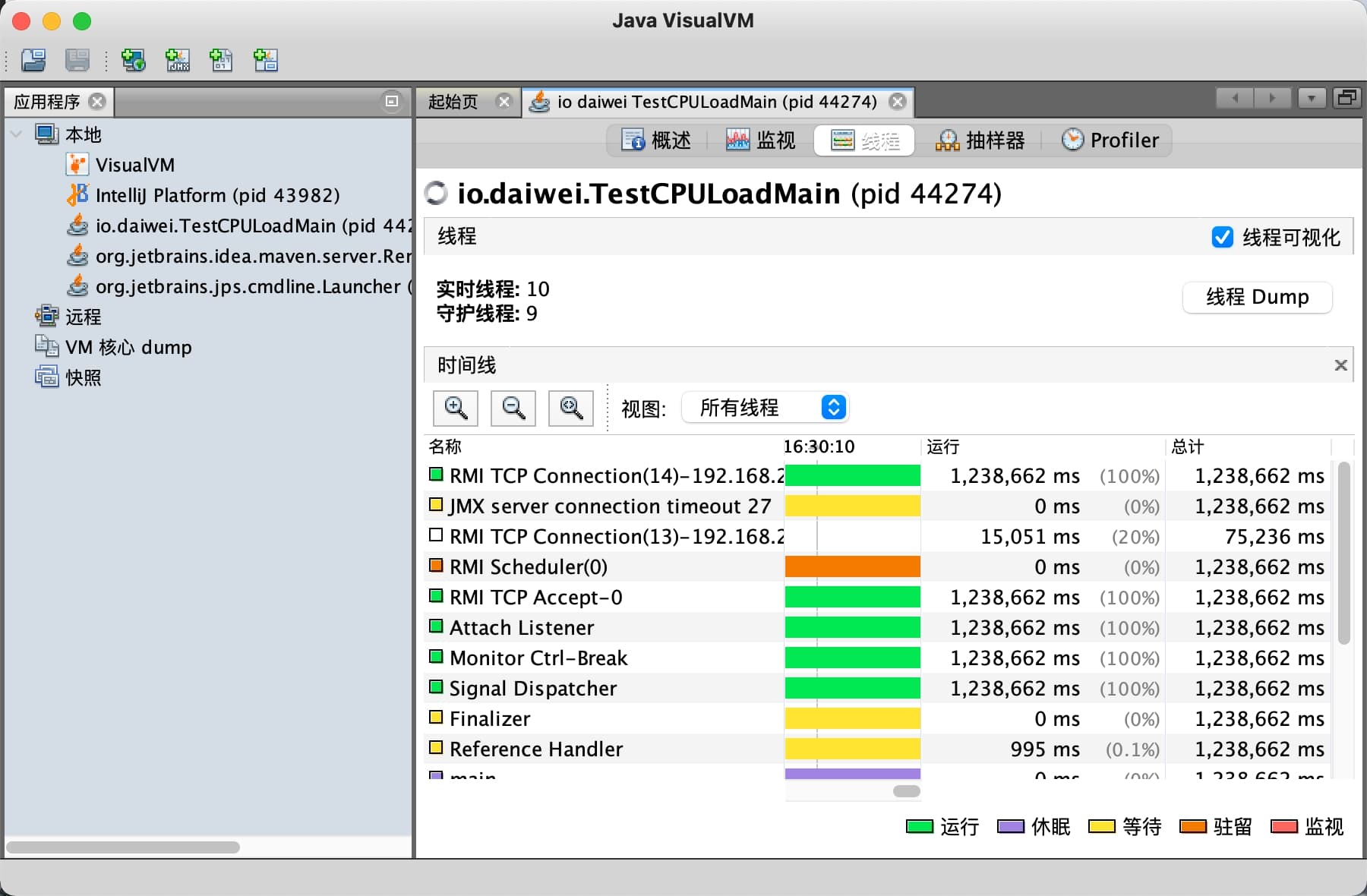Open the document list dropdown arrow
Image resolution: width=1367 pixels, height=896 pixels.
click(1312, 98)
